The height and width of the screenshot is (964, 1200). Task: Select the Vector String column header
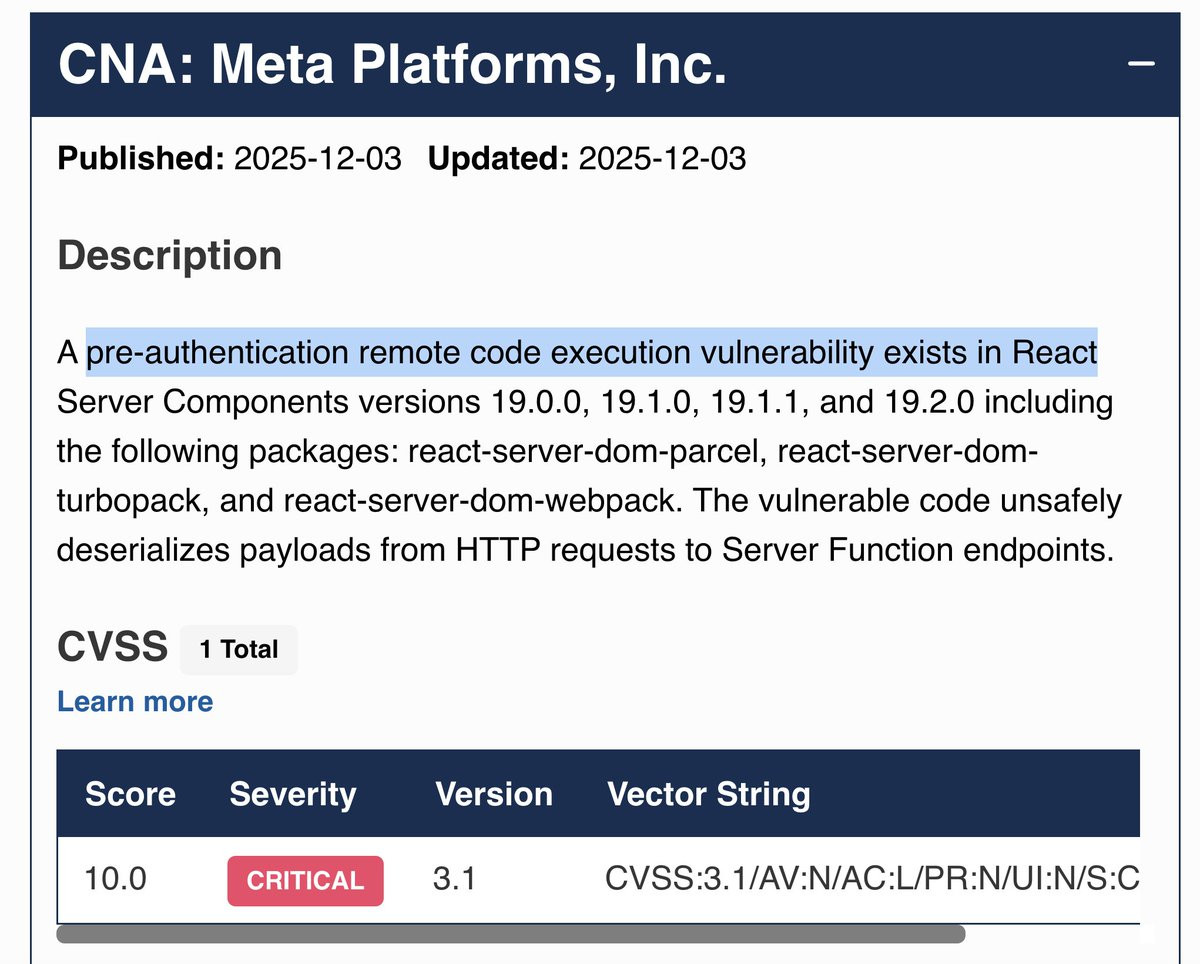tap(709, 794)
